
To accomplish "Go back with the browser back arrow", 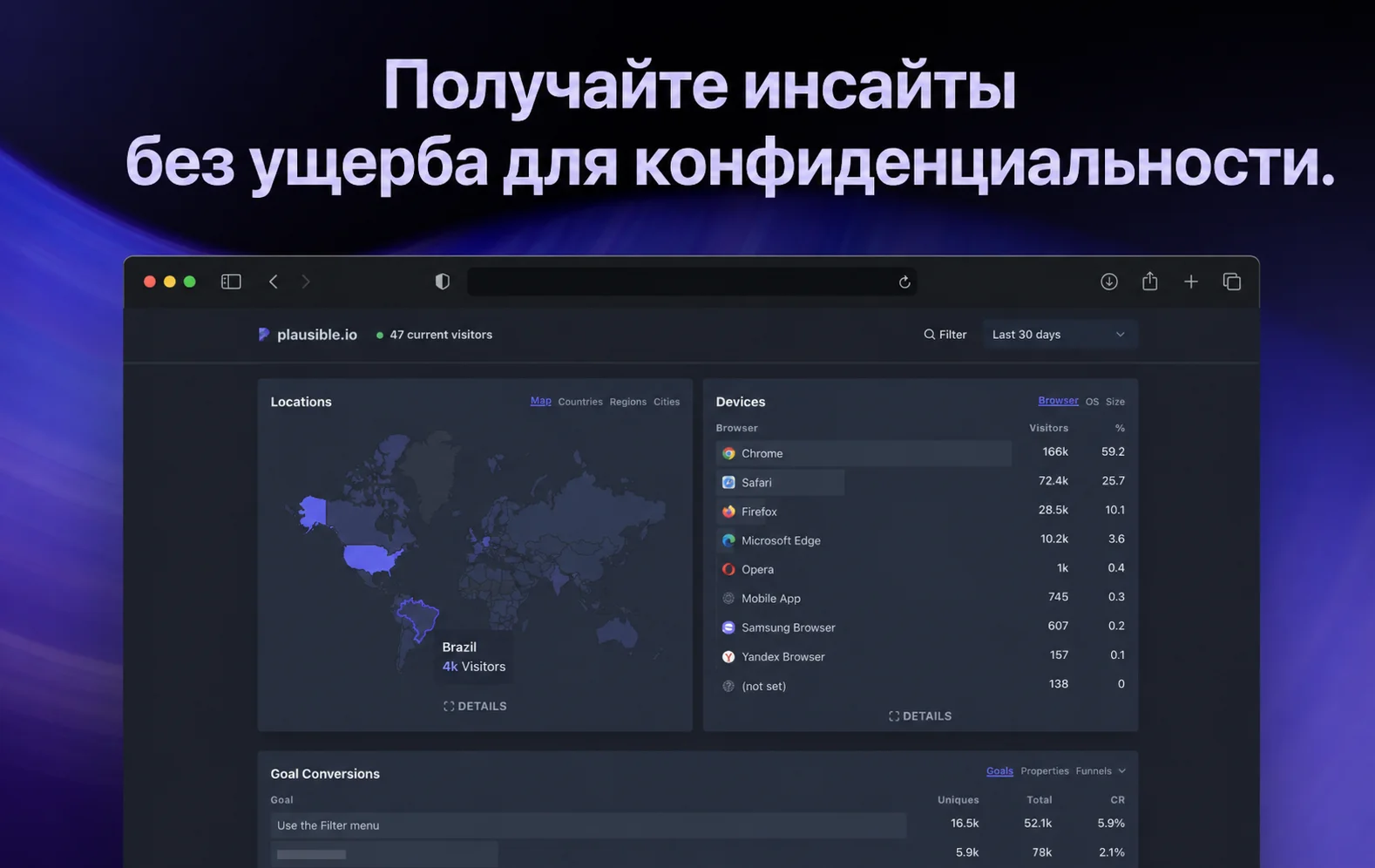I will [x=274, y=281].
